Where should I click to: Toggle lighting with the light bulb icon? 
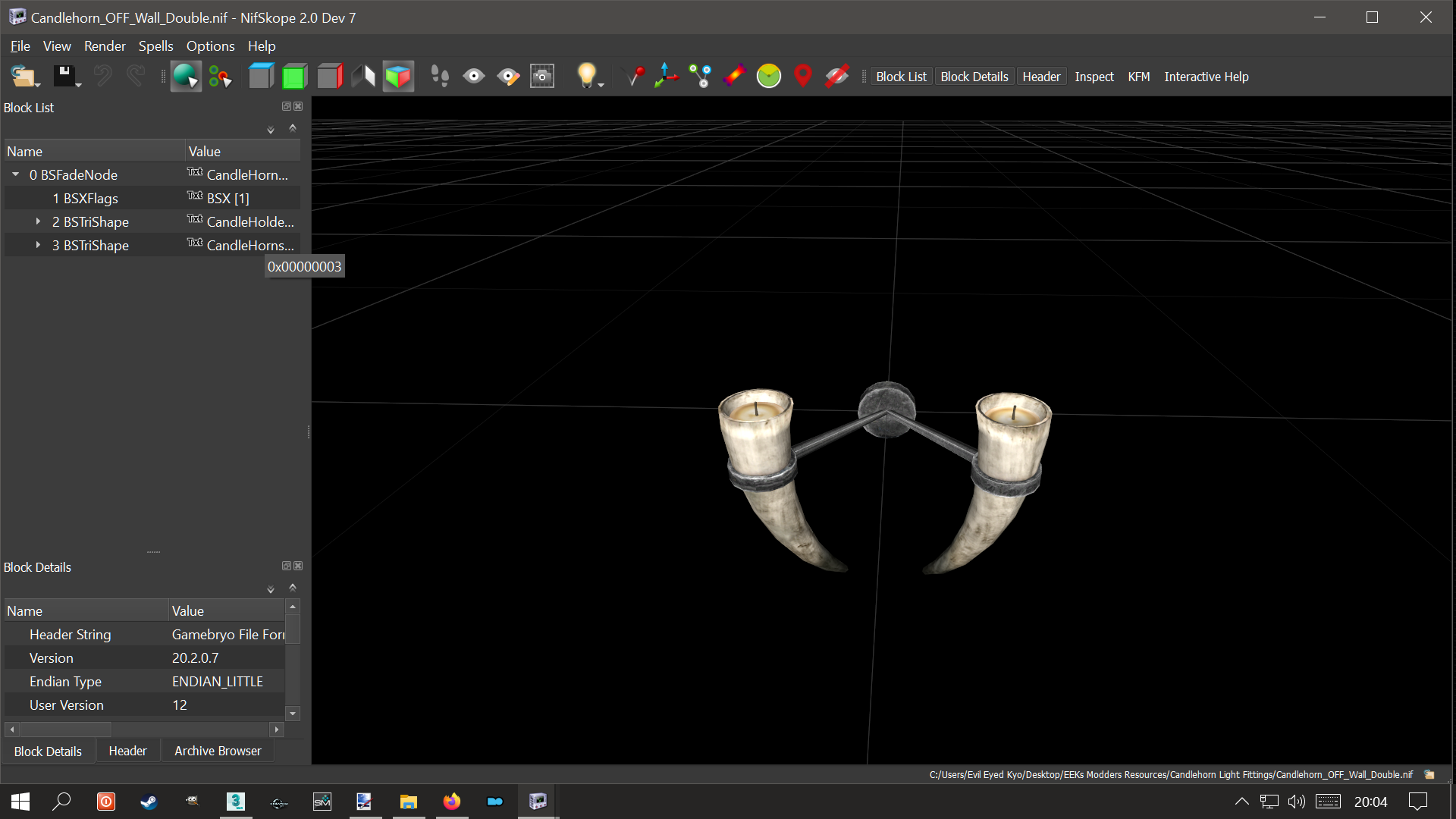pos(586,76)
